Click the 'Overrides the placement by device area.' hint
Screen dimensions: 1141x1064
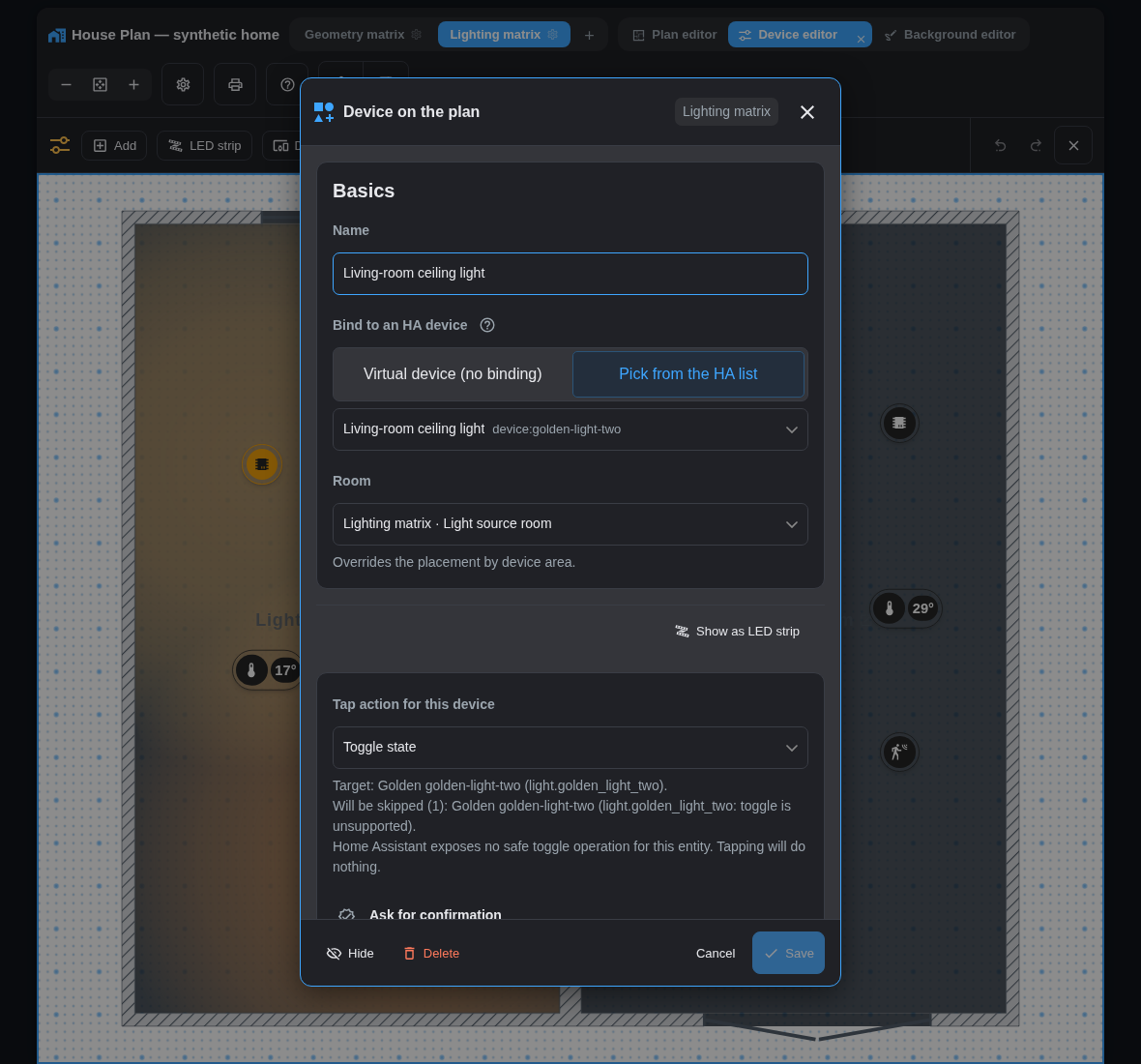[454, 562]
